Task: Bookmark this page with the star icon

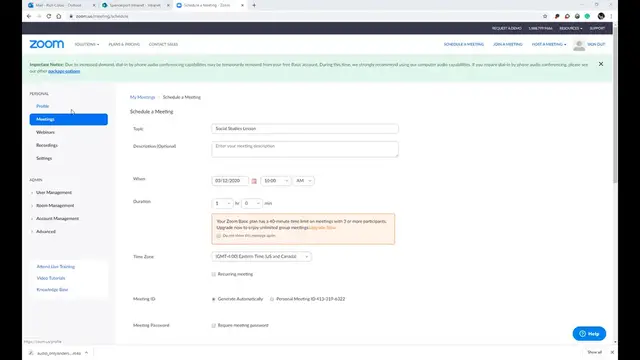Action: 545,16
